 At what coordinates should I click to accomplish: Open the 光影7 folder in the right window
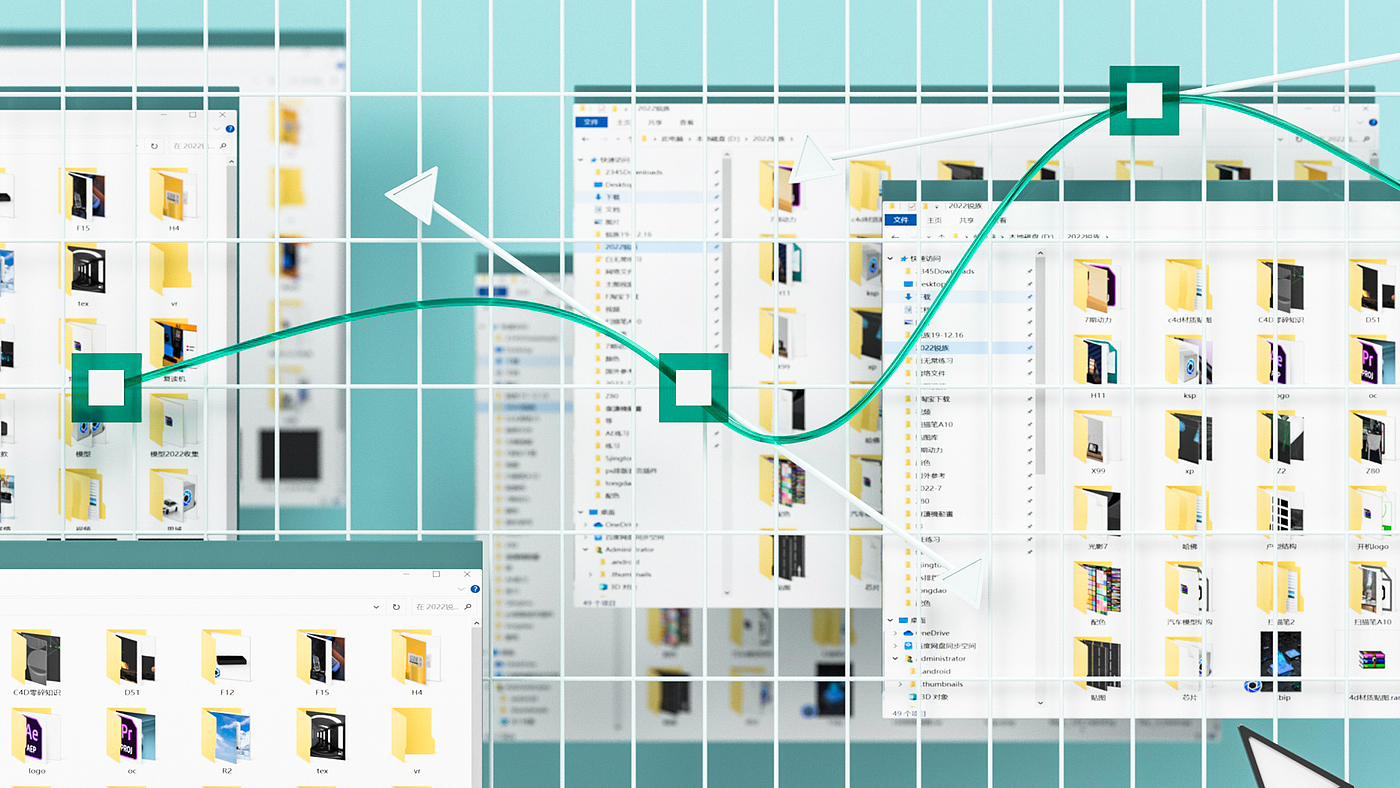[x=1098, y=518]
